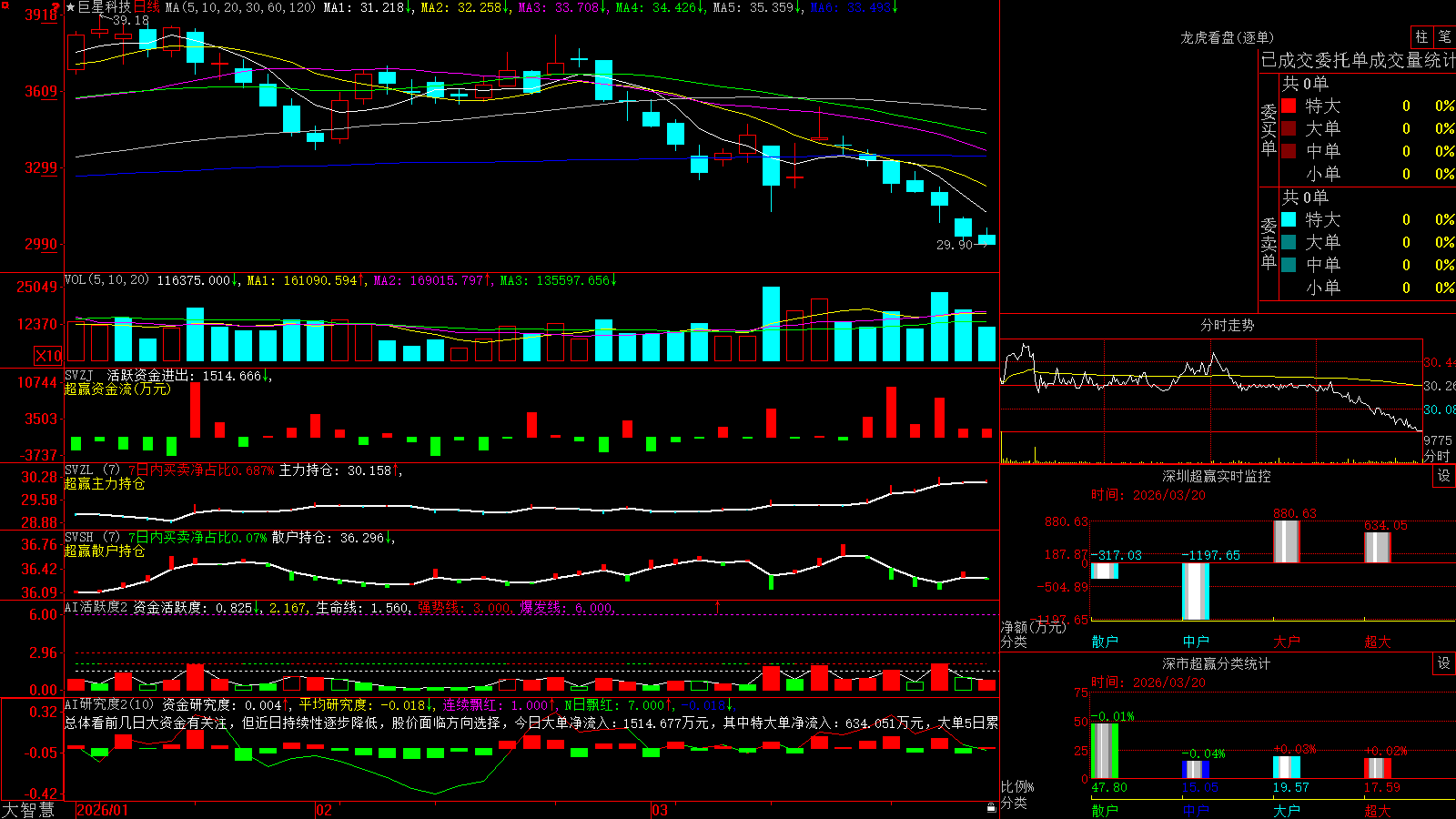Click the 深圳超赢实时监控 panel title
The image size is (1456, 819).
point(1217,476)
